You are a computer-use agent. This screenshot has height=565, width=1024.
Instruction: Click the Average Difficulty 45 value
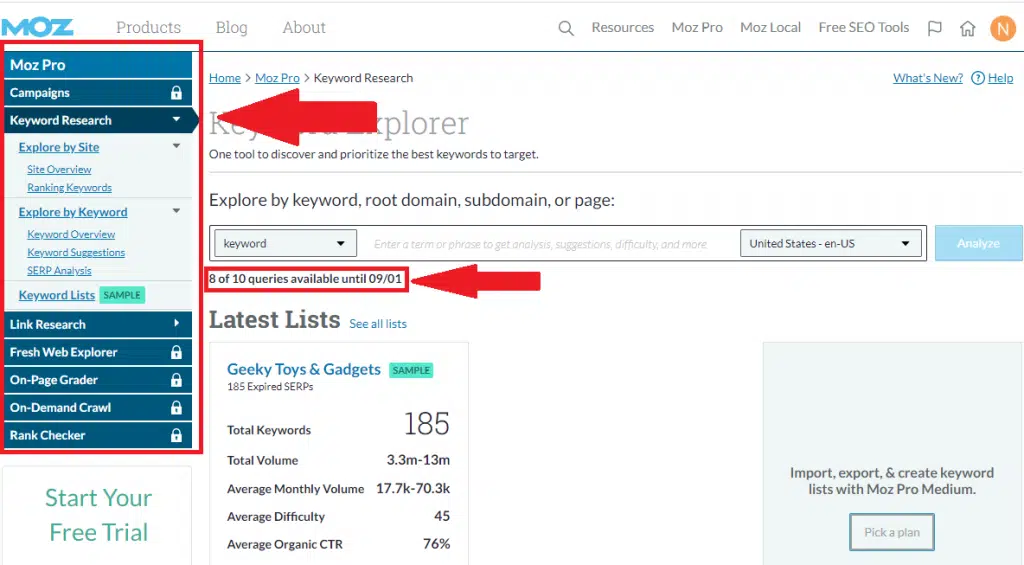pos(442,516)
